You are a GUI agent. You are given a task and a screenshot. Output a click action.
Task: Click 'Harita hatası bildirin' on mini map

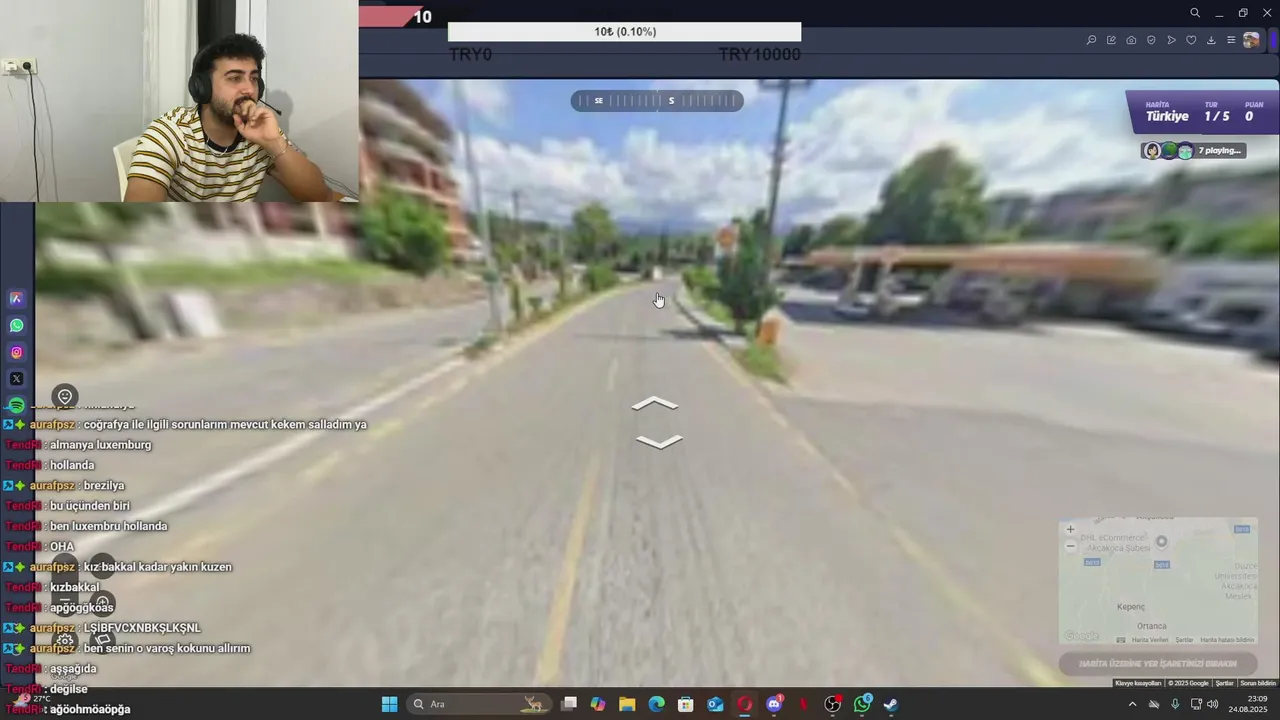pyautogui.click(x=1227, y=640)
